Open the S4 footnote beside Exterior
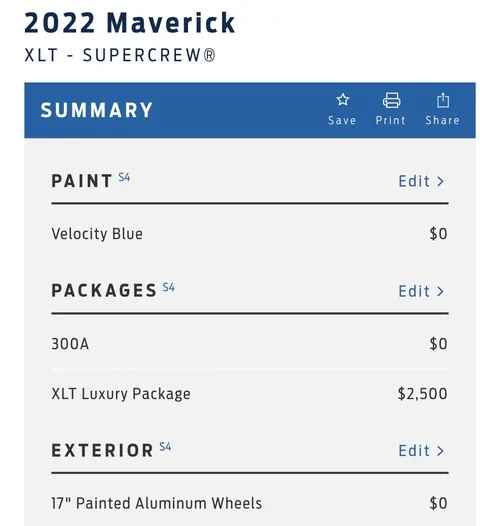Screen dimensions: 480x526 (165, 446)
